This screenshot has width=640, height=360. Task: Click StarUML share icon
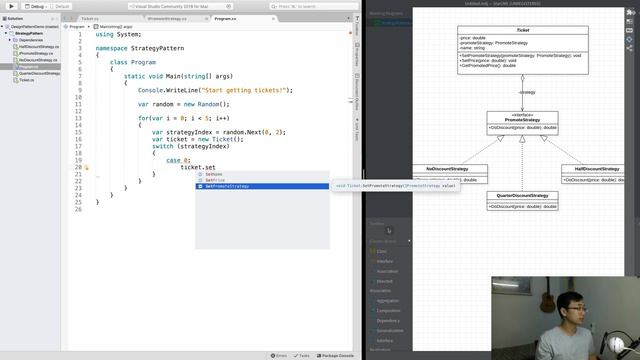630,48
